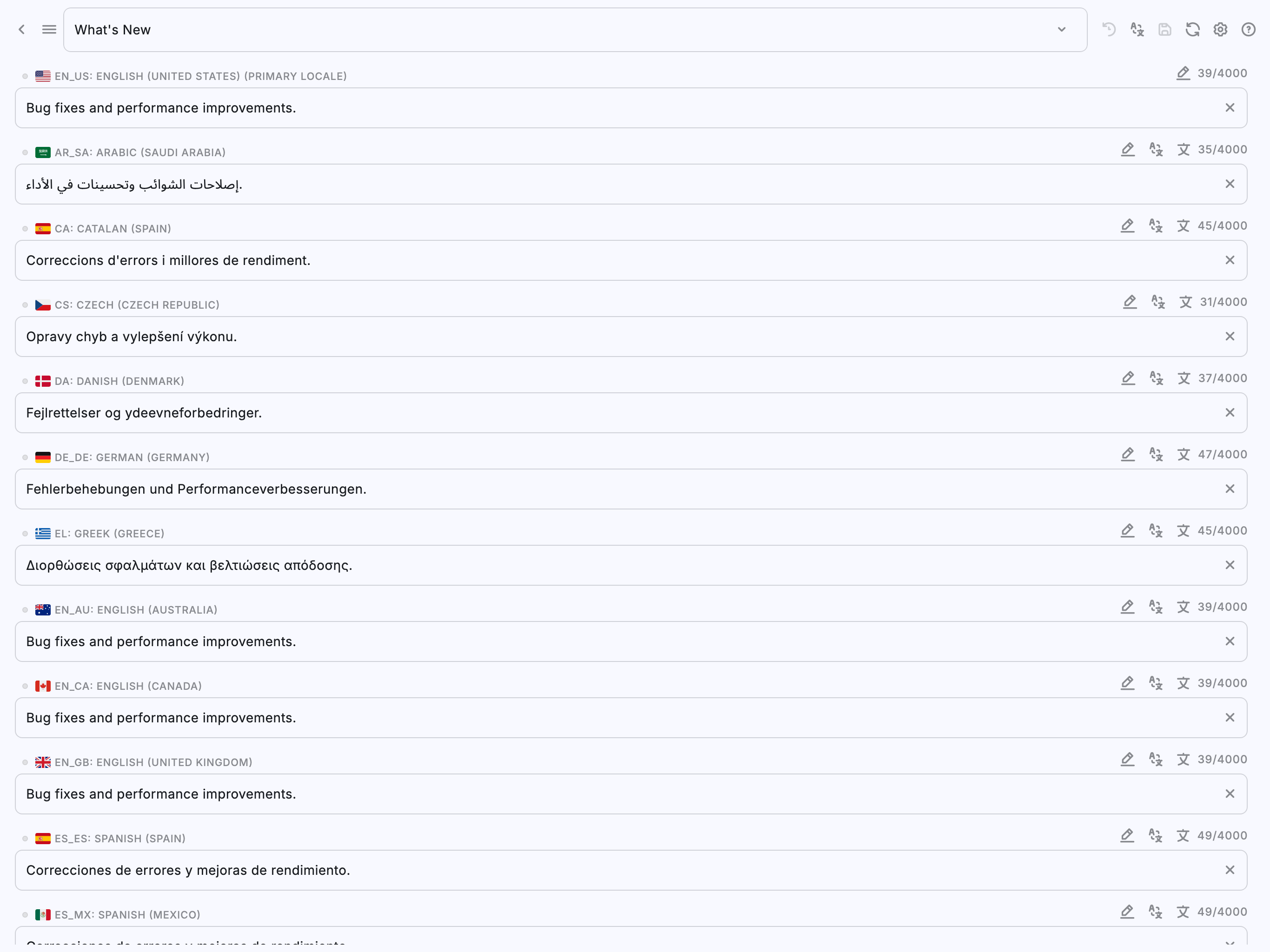Image resolution: width=1270 pixels, height=952 pixels.
Task: Click the save disk icon in the top toolbar
Action: pos(1164,29)
